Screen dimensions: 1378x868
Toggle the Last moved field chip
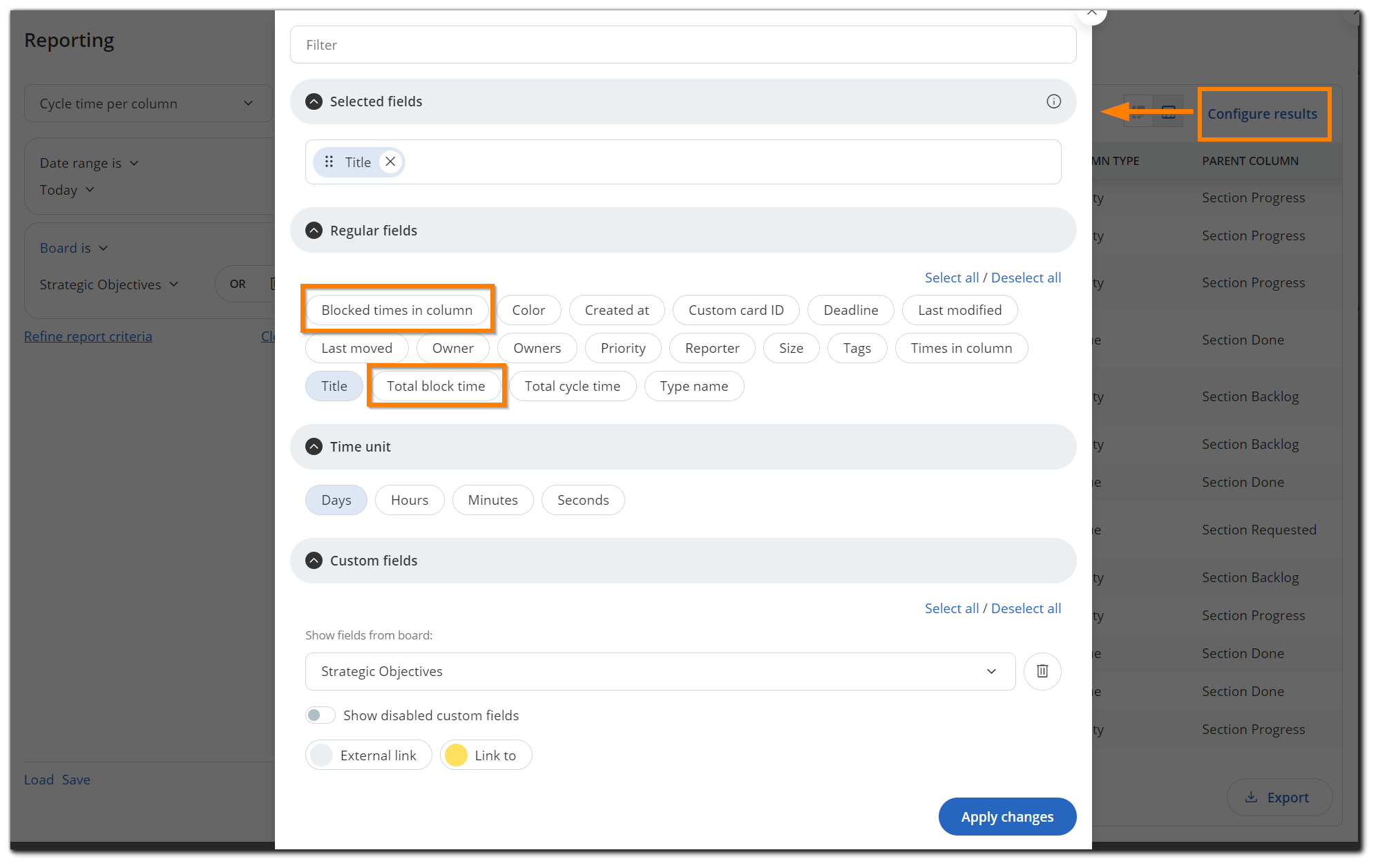coord(356,348)
